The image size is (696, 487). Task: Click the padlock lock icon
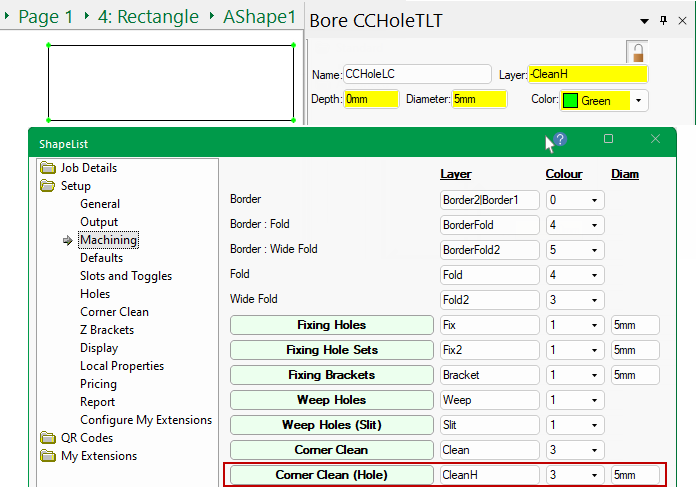click(x=636, y=51)
